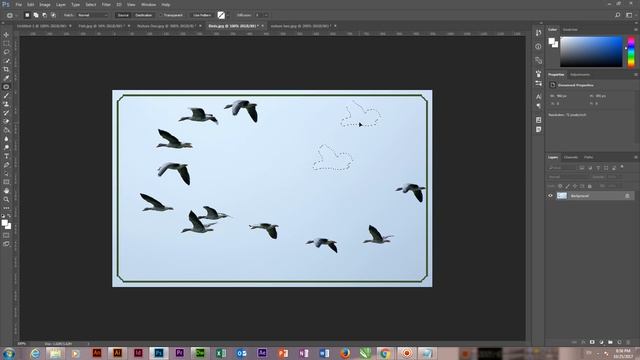Choose Destination patch option
Viewport: 640px width, 360px height.
point(144,15)
